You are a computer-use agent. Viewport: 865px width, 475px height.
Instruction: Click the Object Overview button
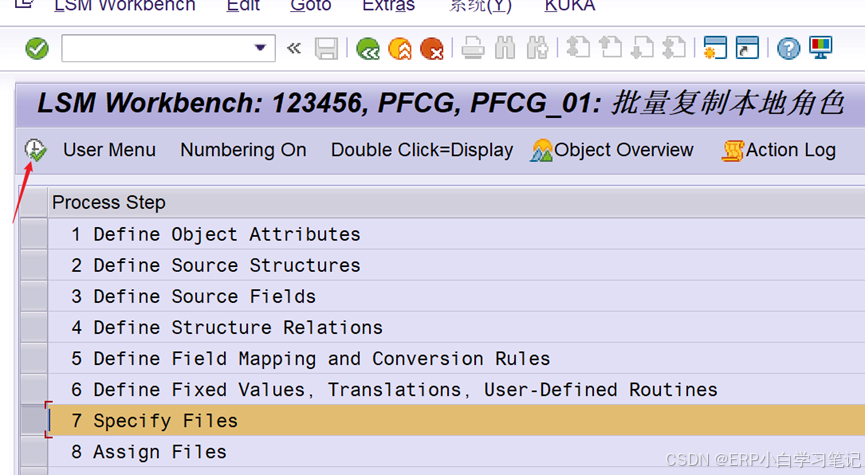(611, 150)
